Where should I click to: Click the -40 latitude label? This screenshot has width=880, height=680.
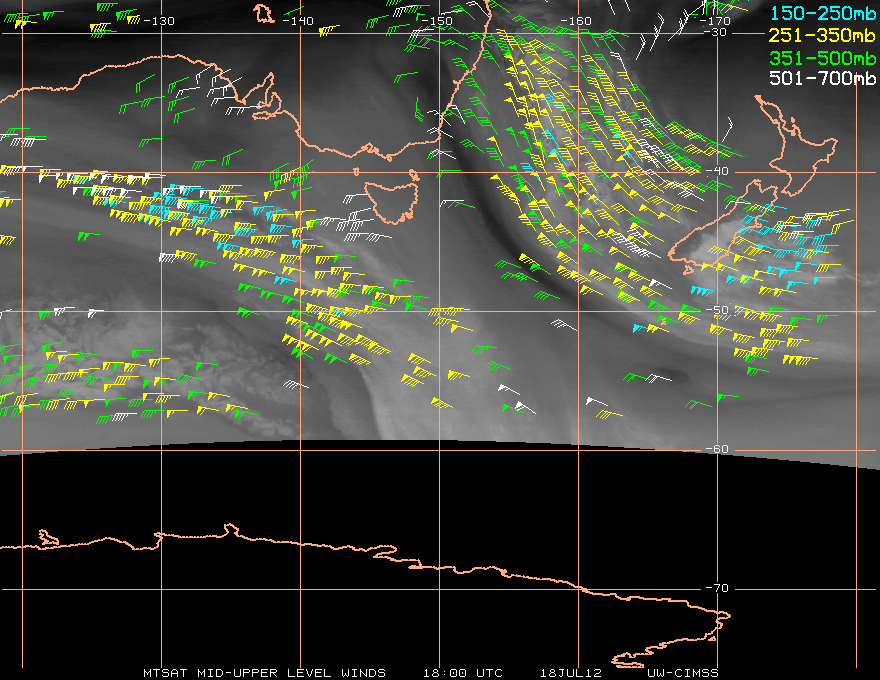(717, 171)
